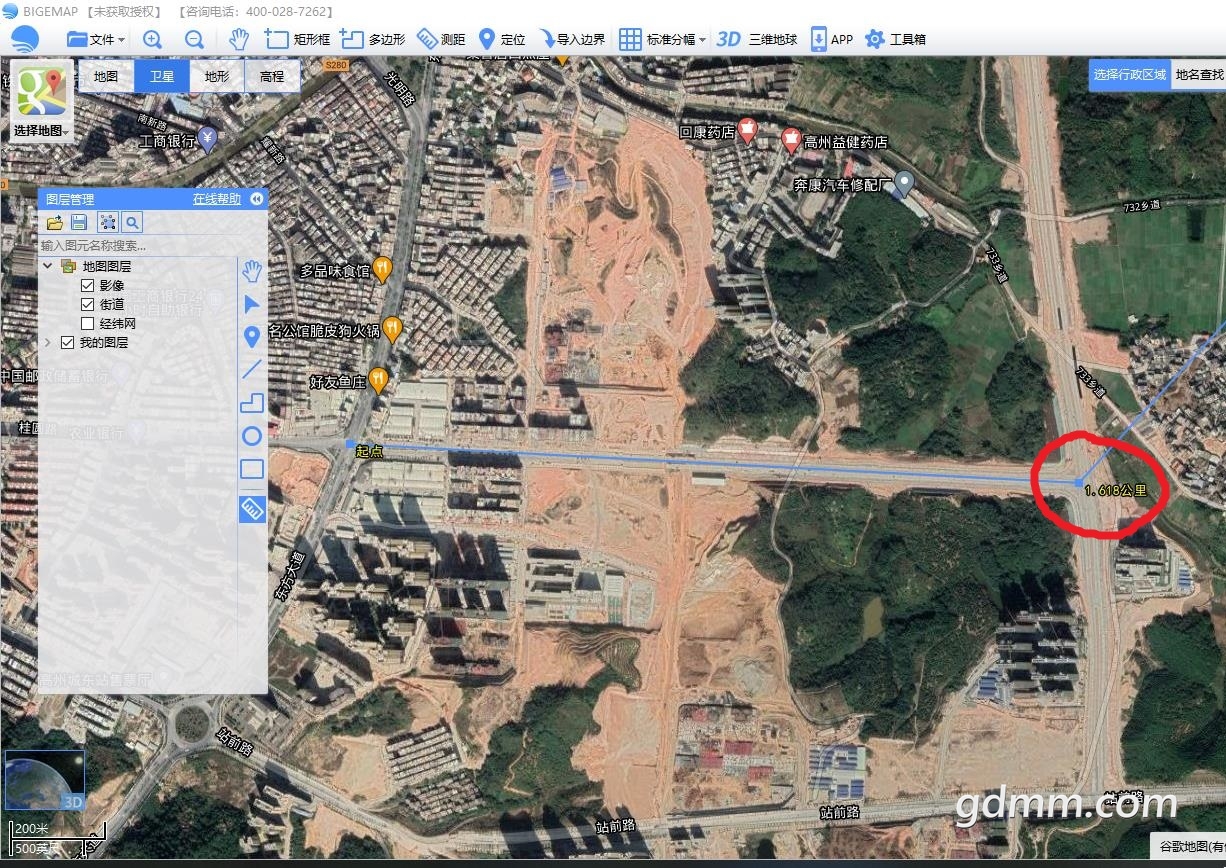Open the 导入边界 import boundary tool
Screen dimensions: 1226x868
pos(571,39)
